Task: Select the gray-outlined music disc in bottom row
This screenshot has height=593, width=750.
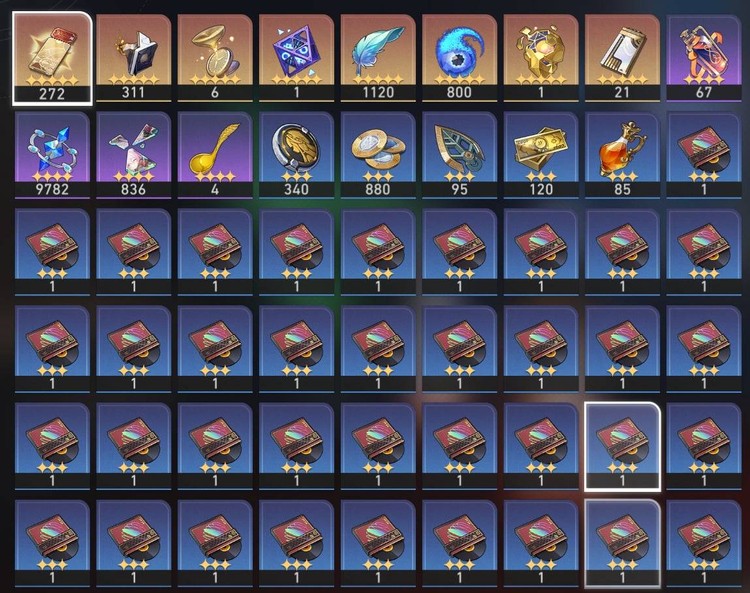Action: coord(622,543)
